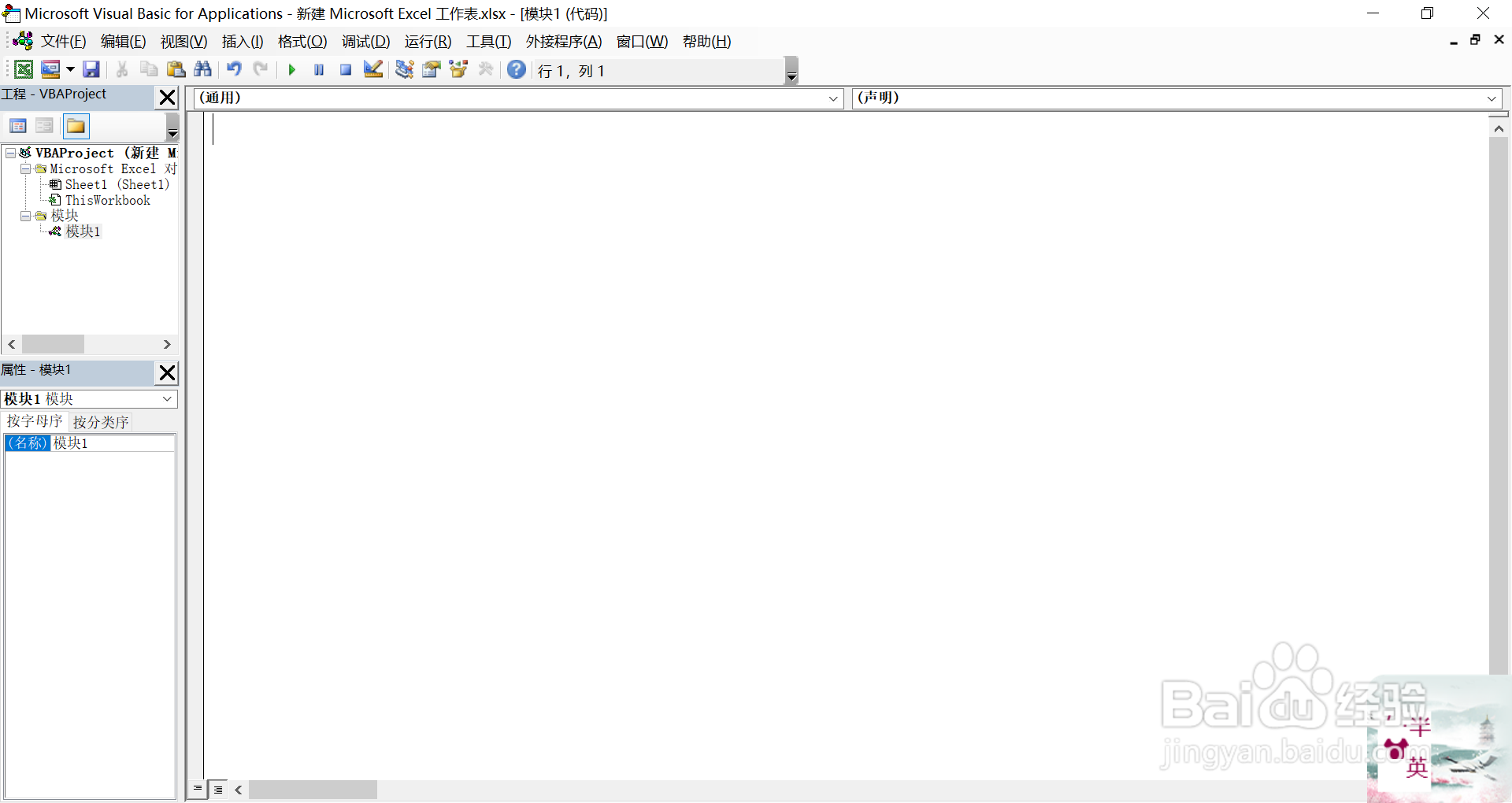Viewport: 1512px width, 803px height.
Task: Collapse the Microsoft Excel objects folder
Action: pyautogui.click(x=25, y=168)
